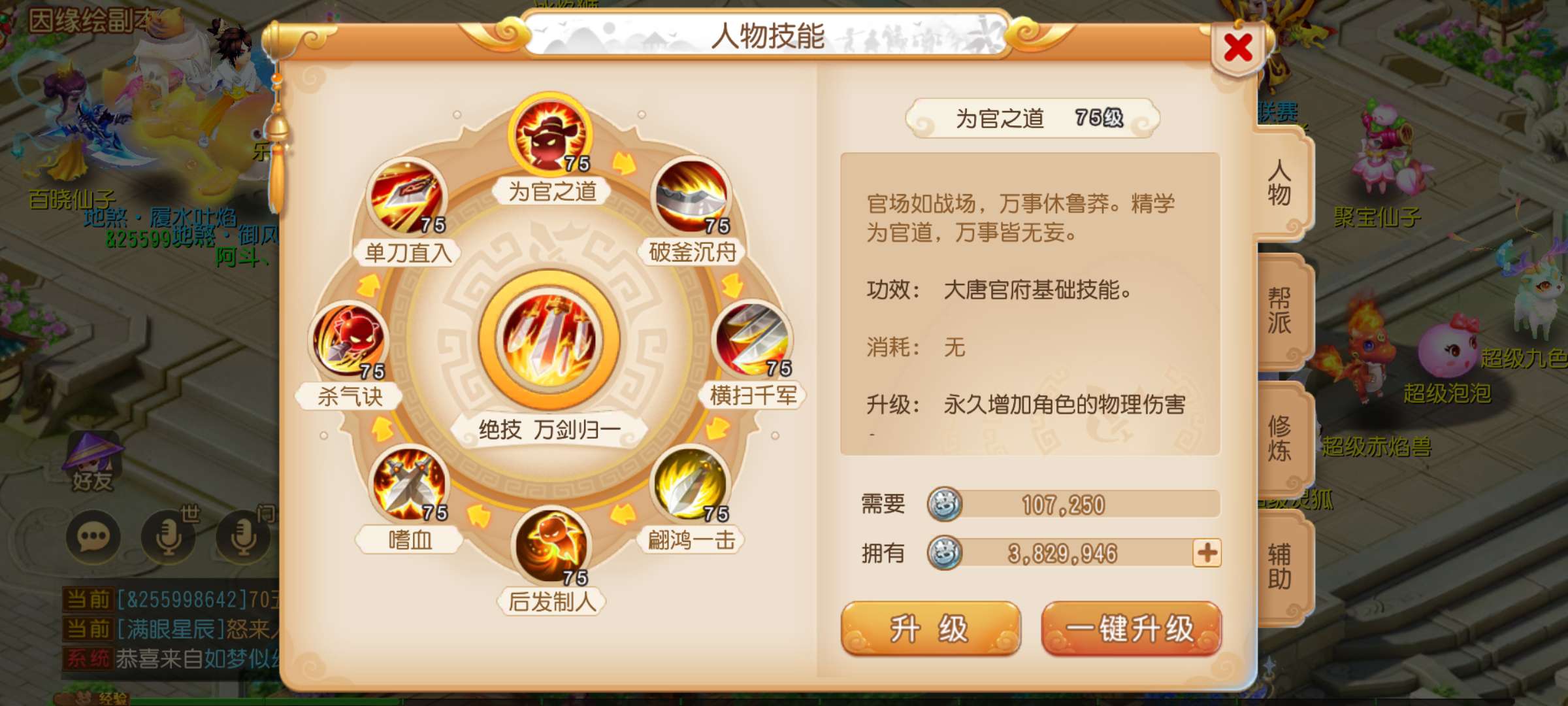Select the 横扫千军 skill icon

click(753, 341)
